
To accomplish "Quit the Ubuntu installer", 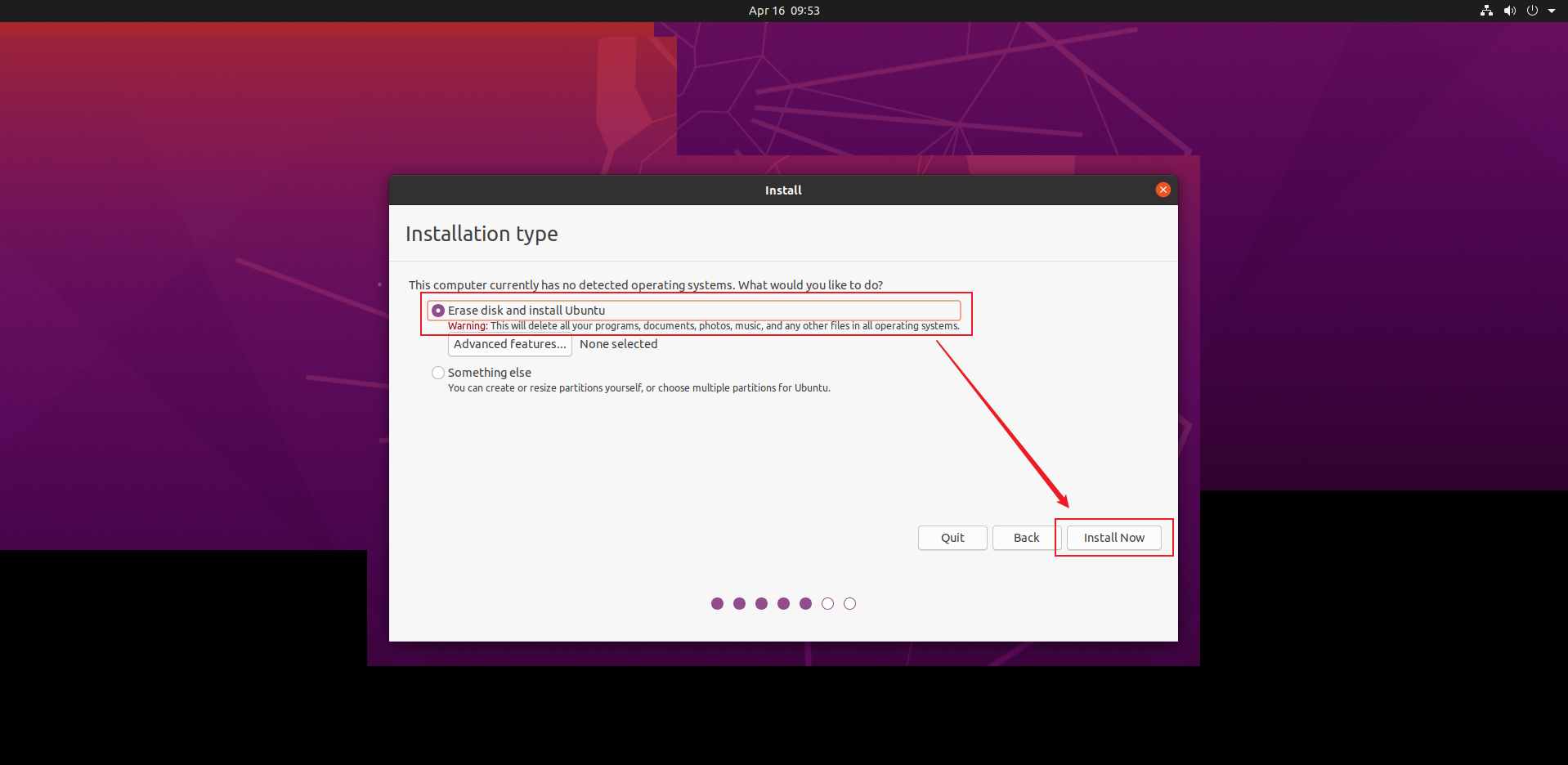I will point(952,538).
